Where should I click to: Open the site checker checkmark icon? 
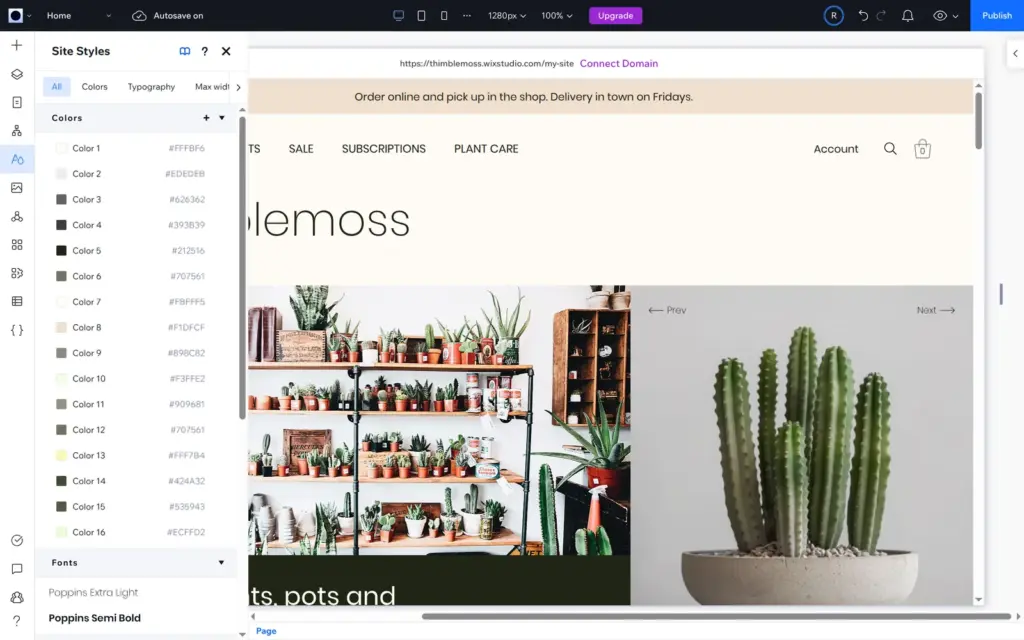[x=17, y=540]
